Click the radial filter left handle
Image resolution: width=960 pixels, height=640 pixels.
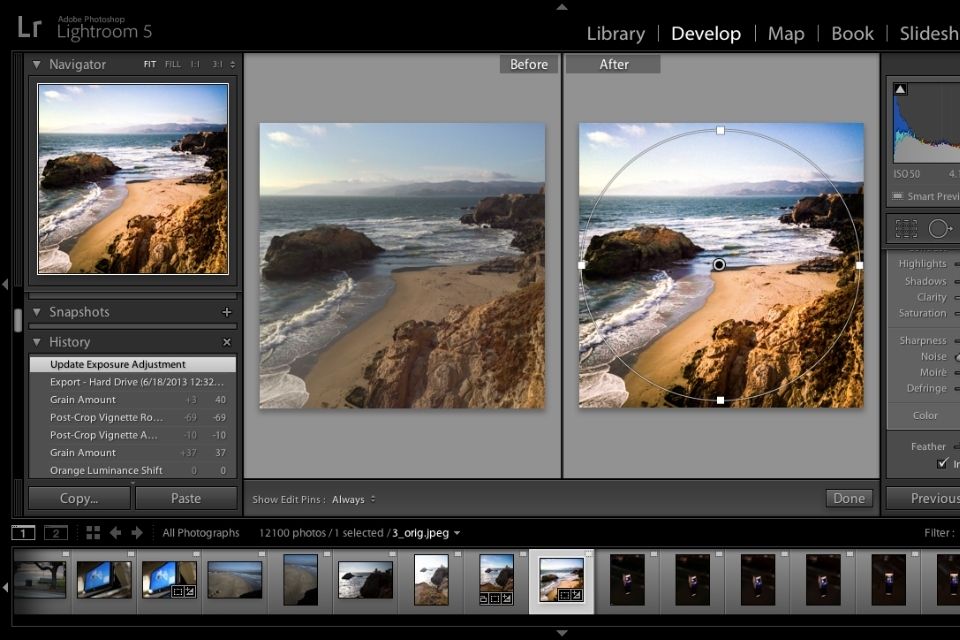[582, 265]
